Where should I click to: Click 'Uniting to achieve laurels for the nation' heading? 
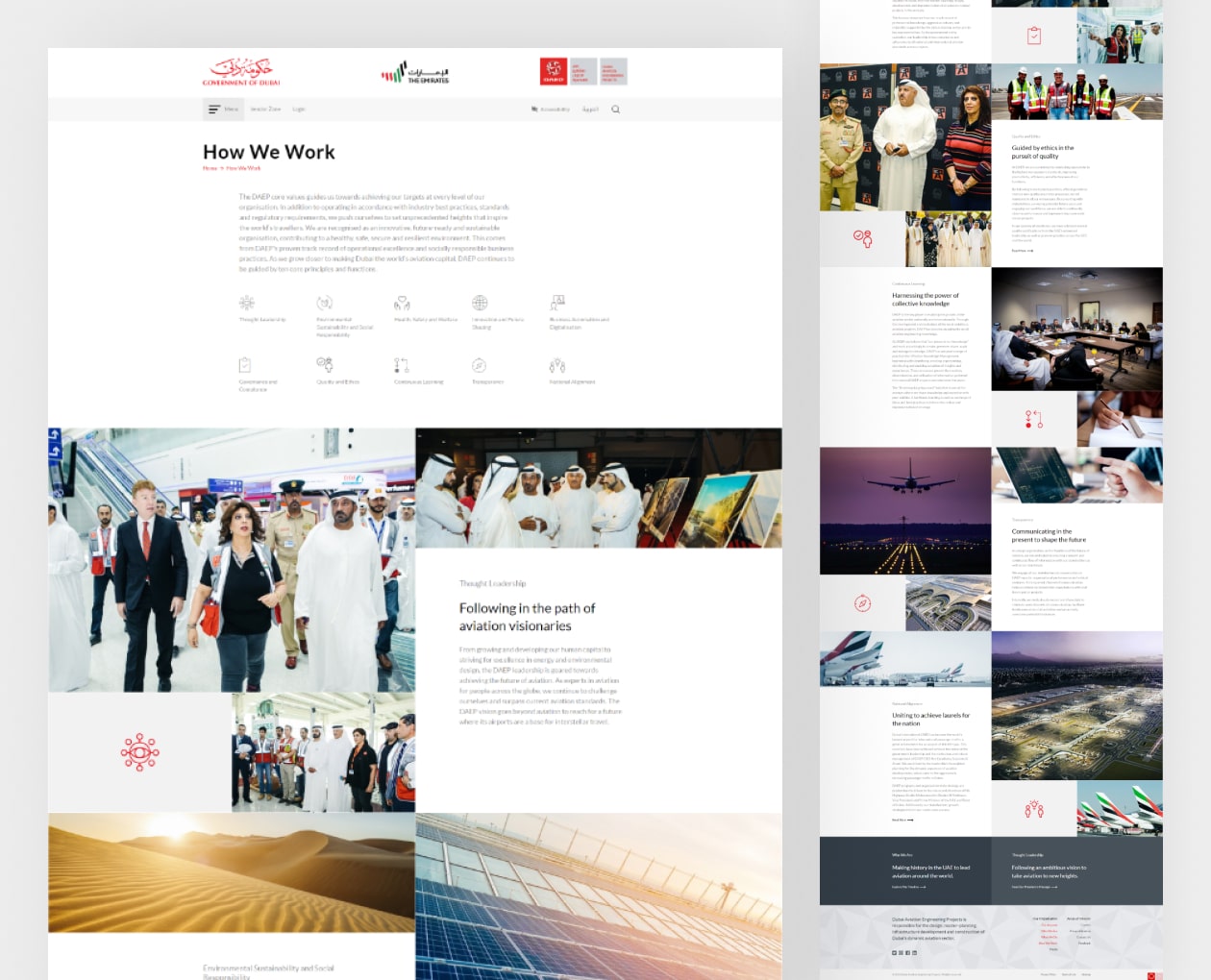tap(930, 719)
